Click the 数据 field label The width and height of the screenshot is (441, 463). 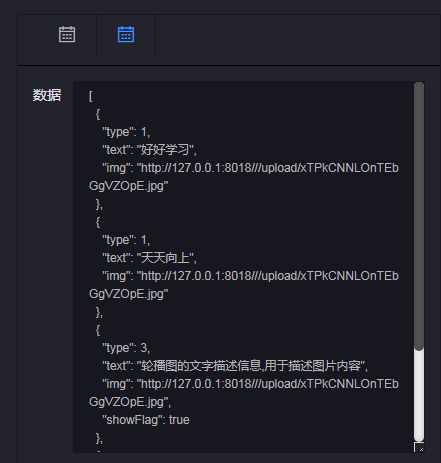(x=47, y=95)
